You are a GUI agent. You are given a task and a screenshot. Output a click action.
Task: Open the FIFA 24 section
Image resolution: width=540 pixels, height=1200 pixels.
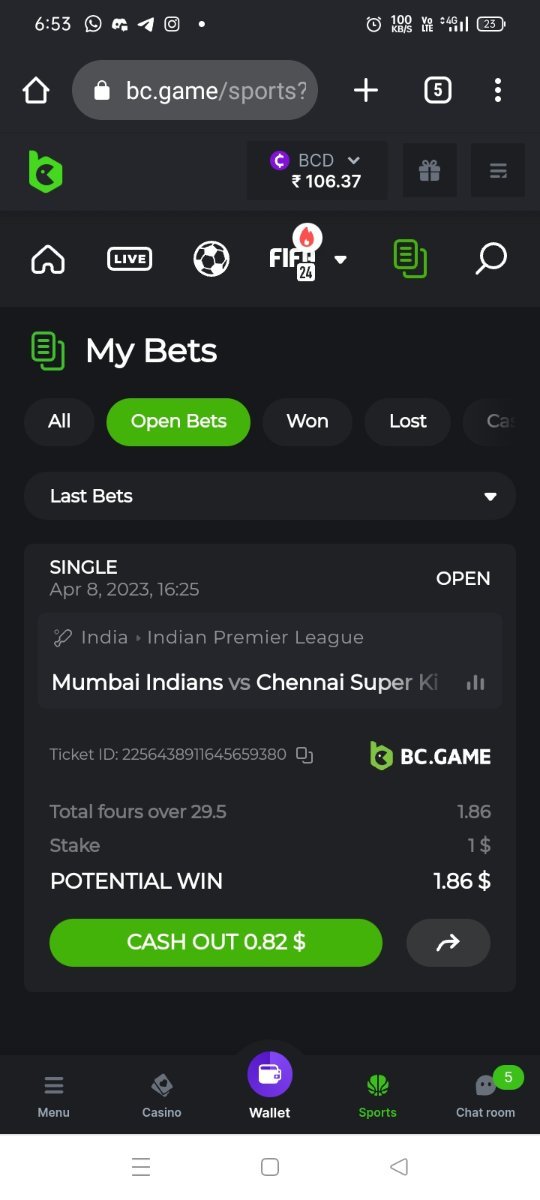pos(294,257)
